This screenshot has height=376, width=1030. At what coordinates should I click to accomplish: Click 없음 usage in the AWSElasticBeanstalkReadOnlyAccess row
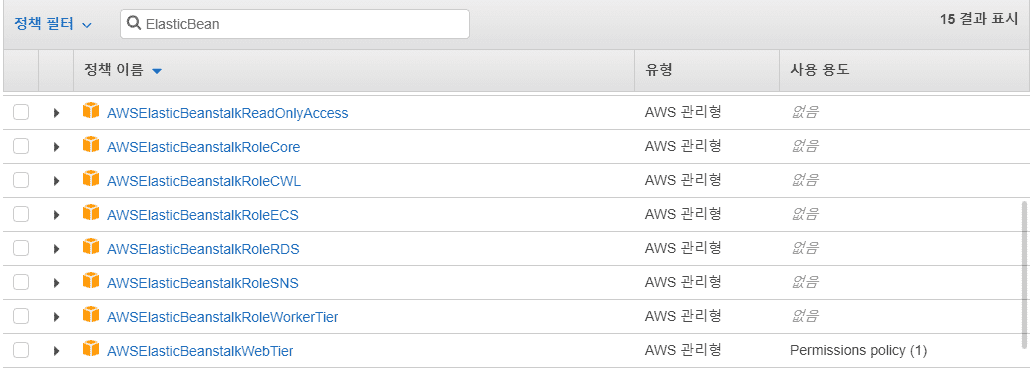pos(805,112)
